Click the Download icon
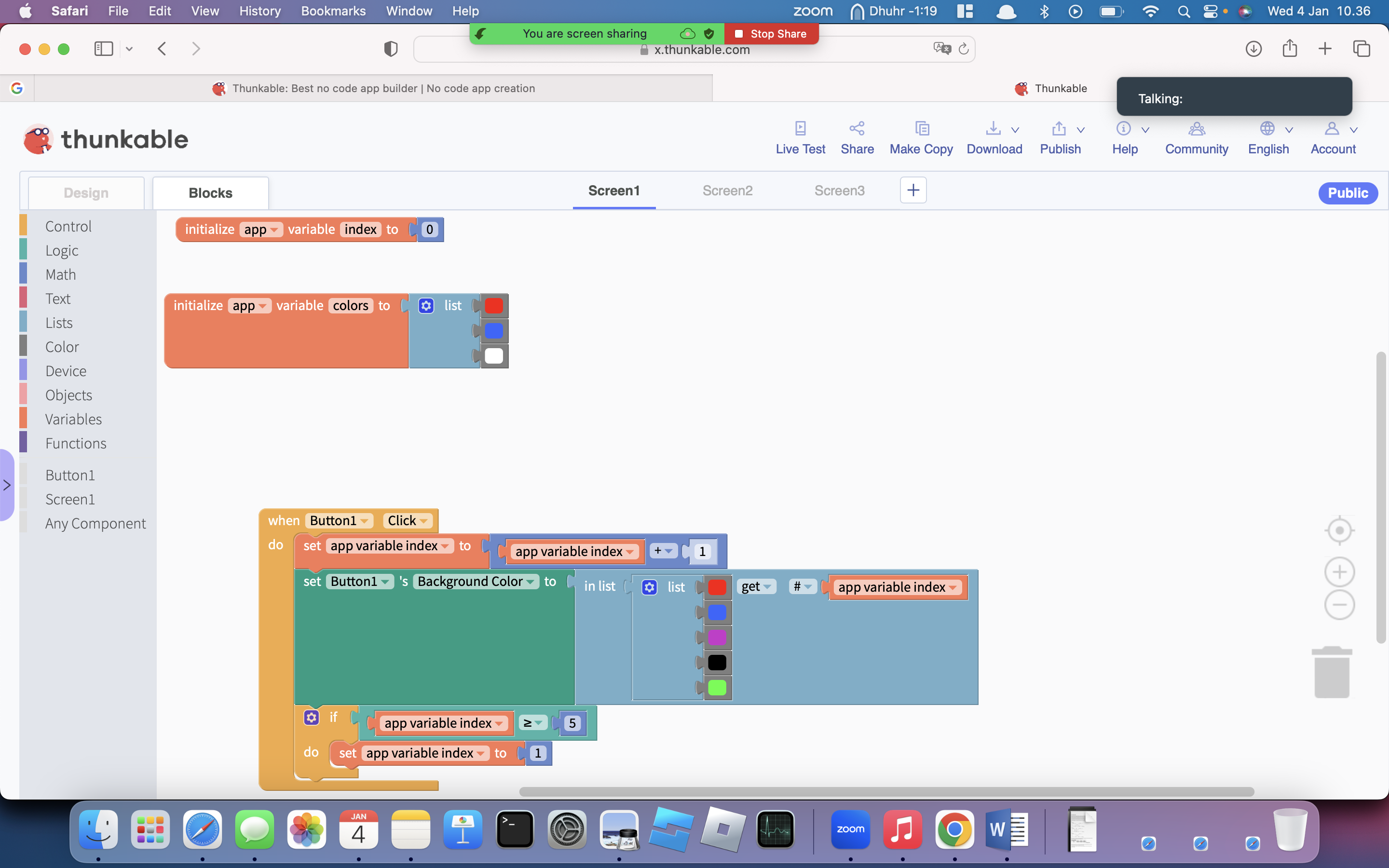 pyautogui.click(x=993, y=128)
